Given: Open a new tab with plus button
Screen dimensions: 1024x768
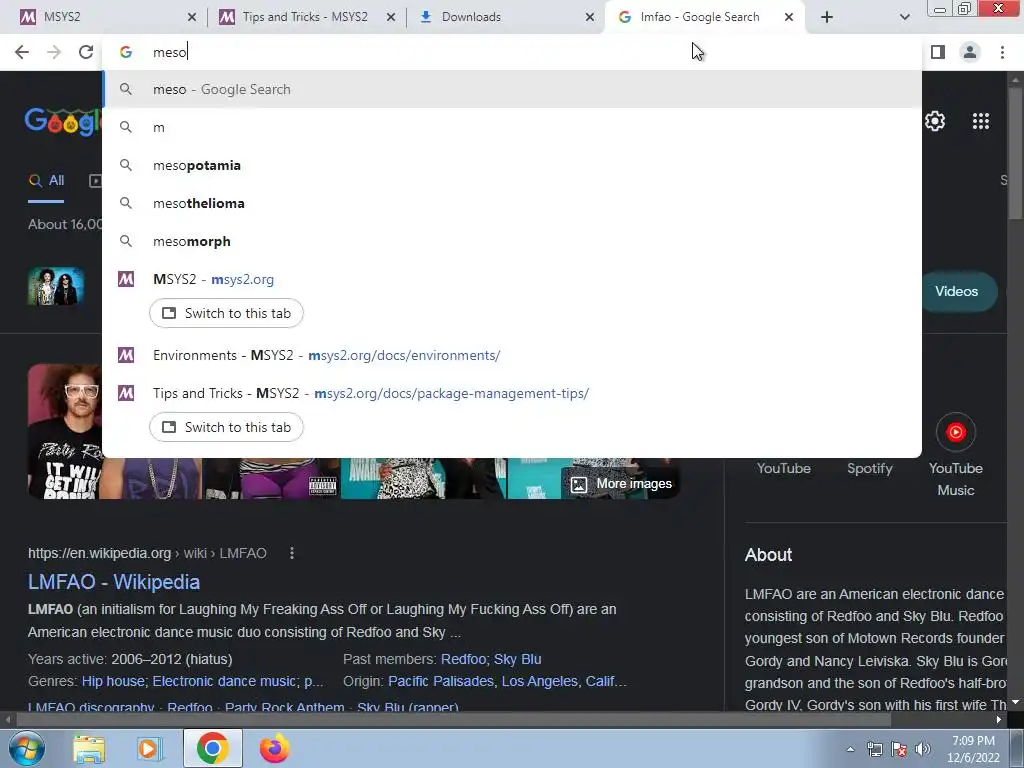Looking at the screenshot, I should (x=827, y=17).
